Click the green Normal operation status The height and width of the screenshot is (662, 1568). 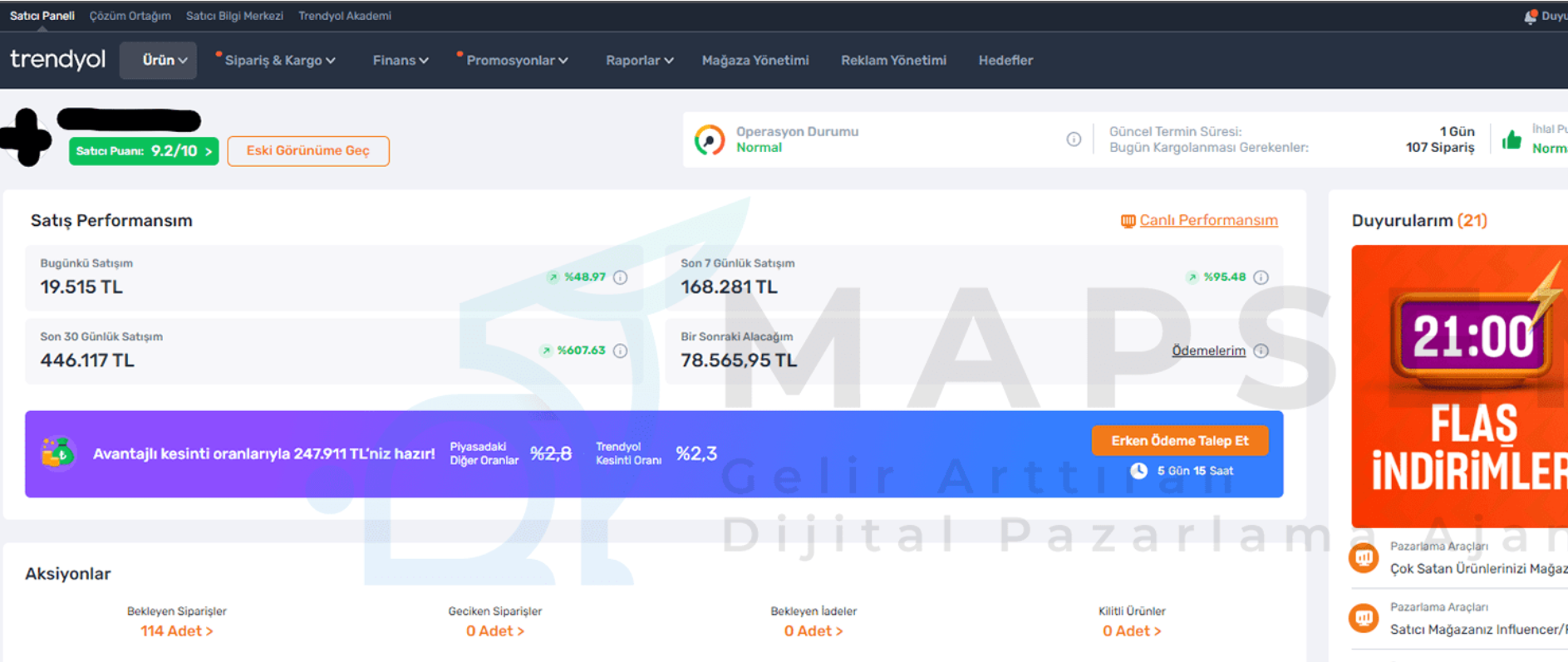759,148
